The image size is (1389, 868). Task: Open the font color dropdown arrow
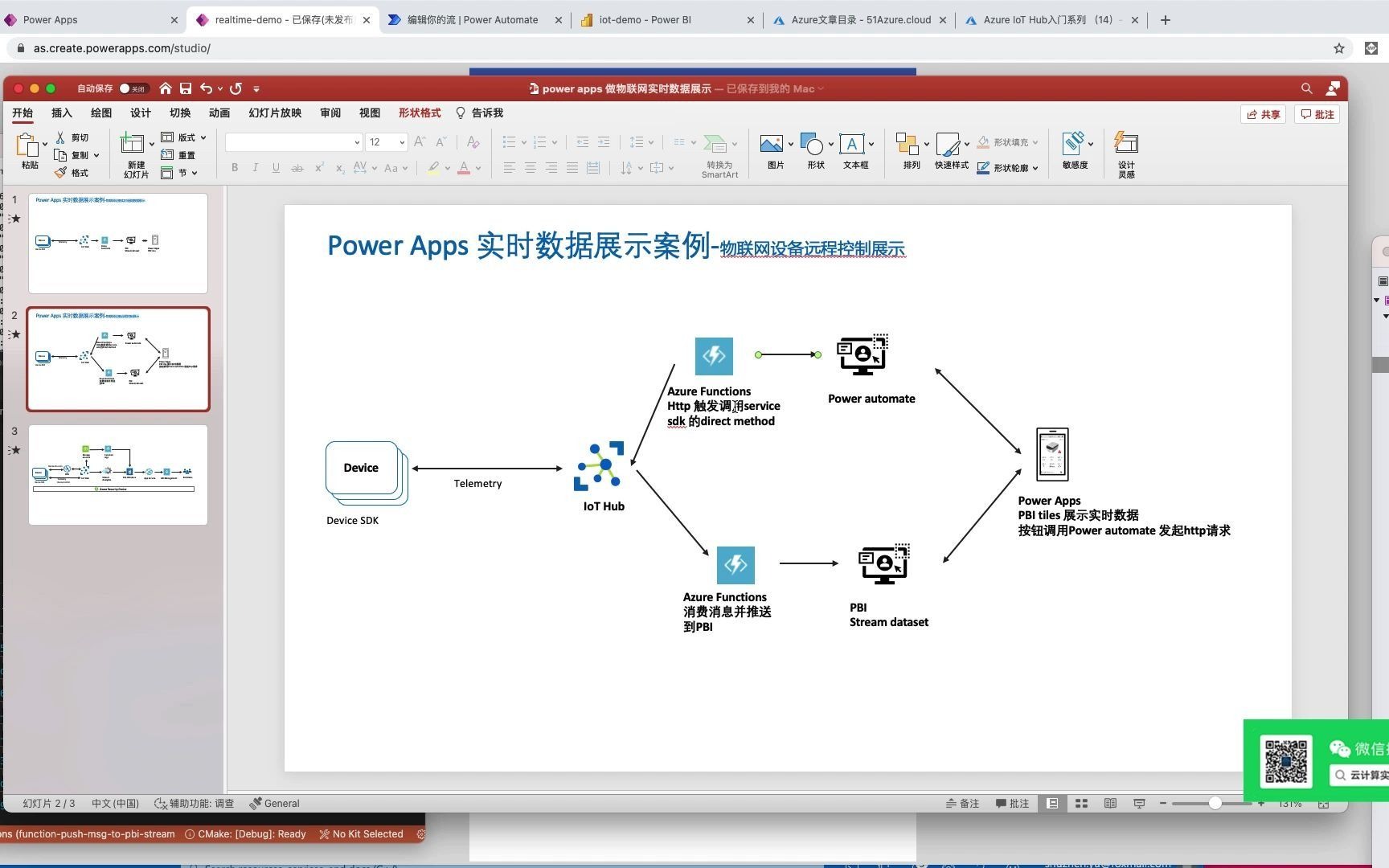pyautogui.click(x=478, y=168)
